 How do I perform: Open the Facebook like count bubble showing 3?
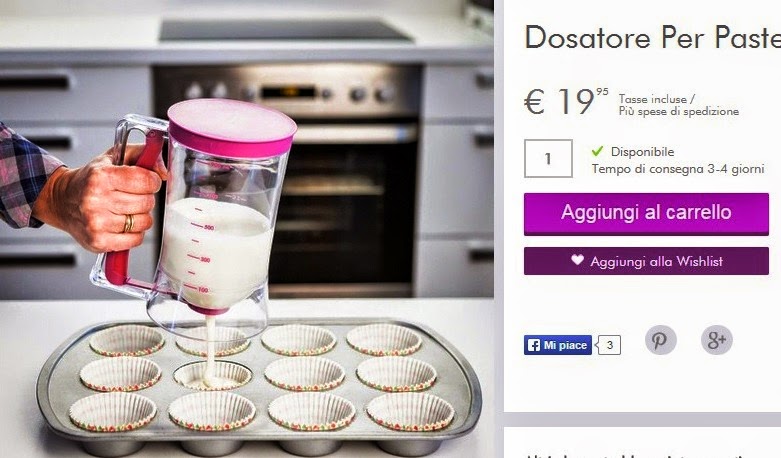(609, 345)
